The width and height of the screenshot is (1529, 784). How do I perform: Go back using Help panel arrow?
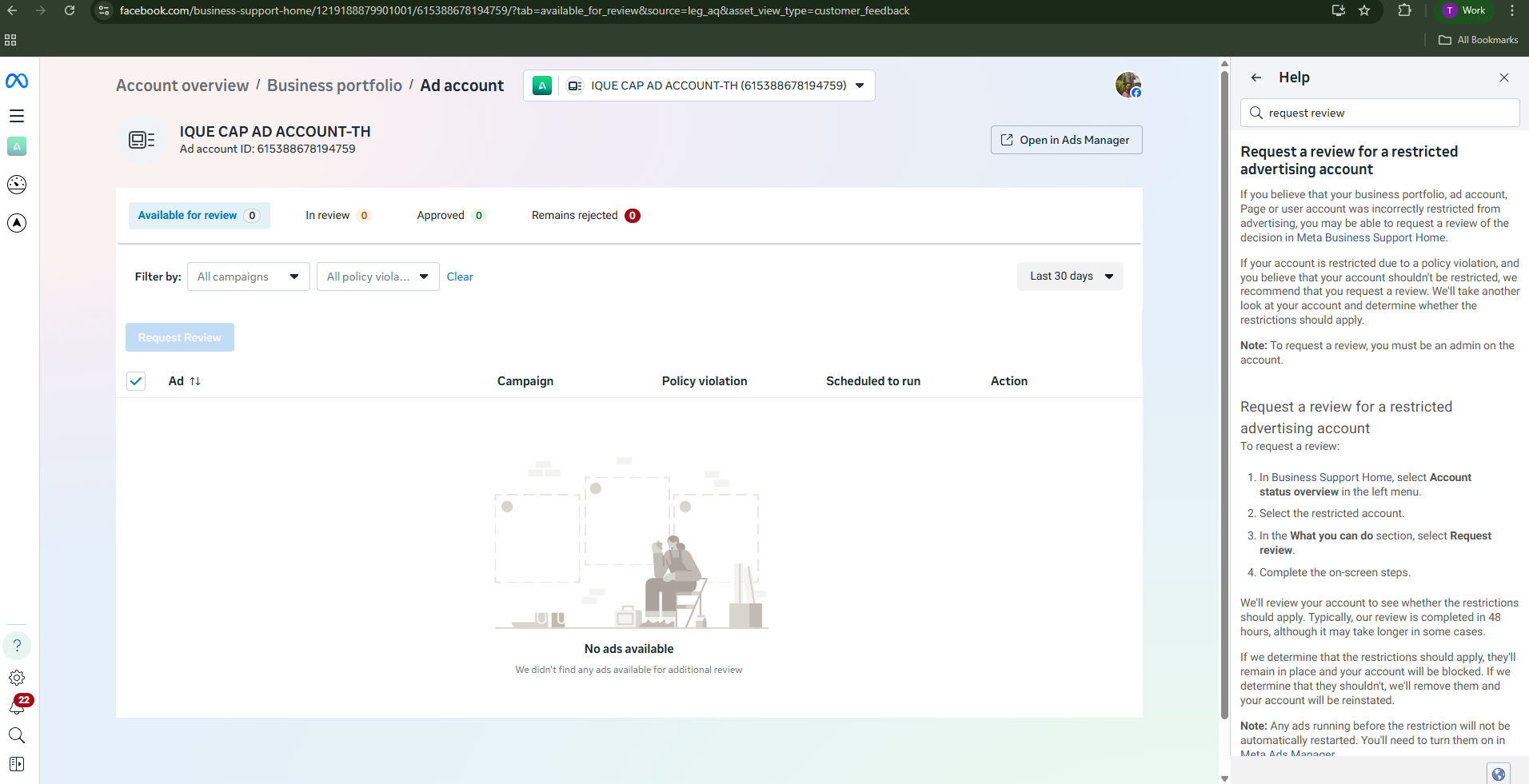[x=1256, y=78]
